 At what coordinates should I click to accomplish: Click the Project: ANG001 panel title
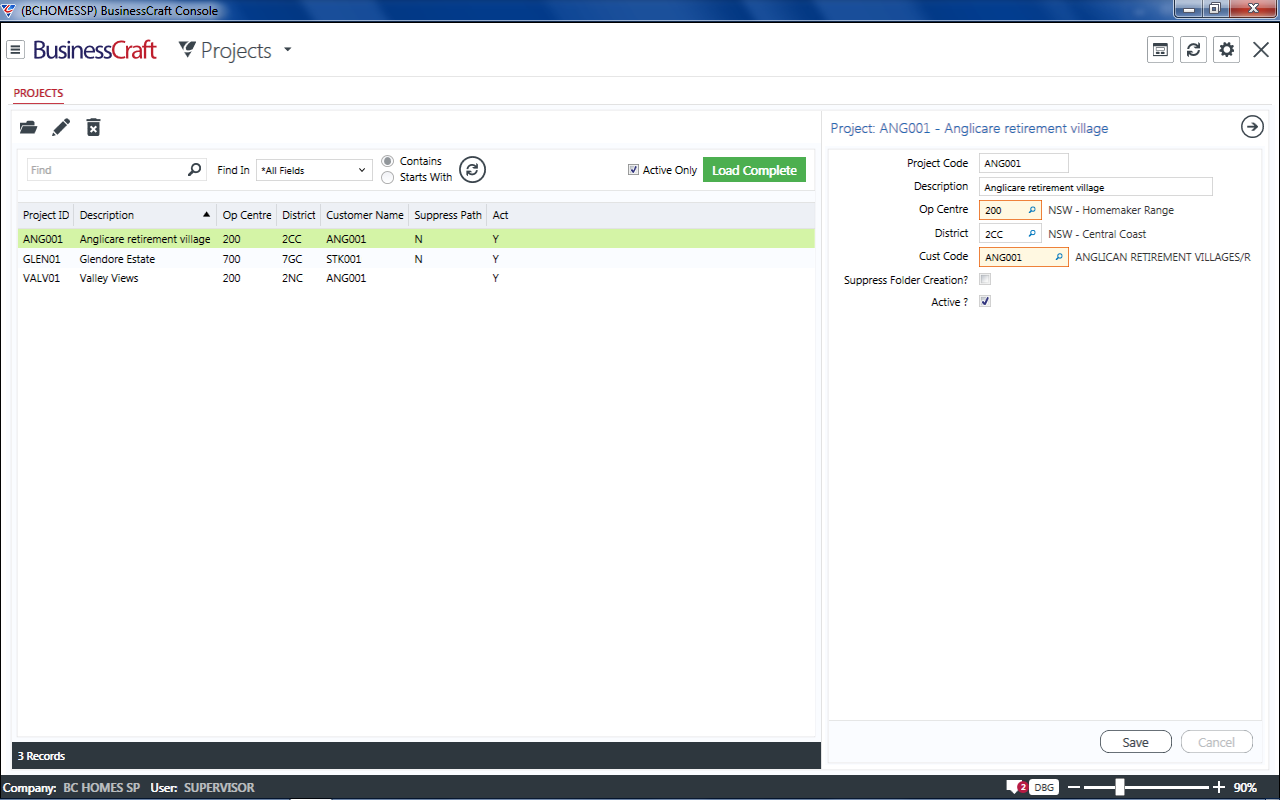click(969, 128)
